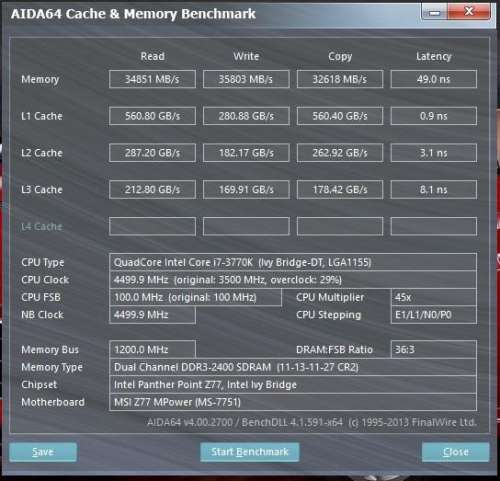Click the Latency column header
The width and height of the screenshot is (500, 481).
click(x=433, y=56)
